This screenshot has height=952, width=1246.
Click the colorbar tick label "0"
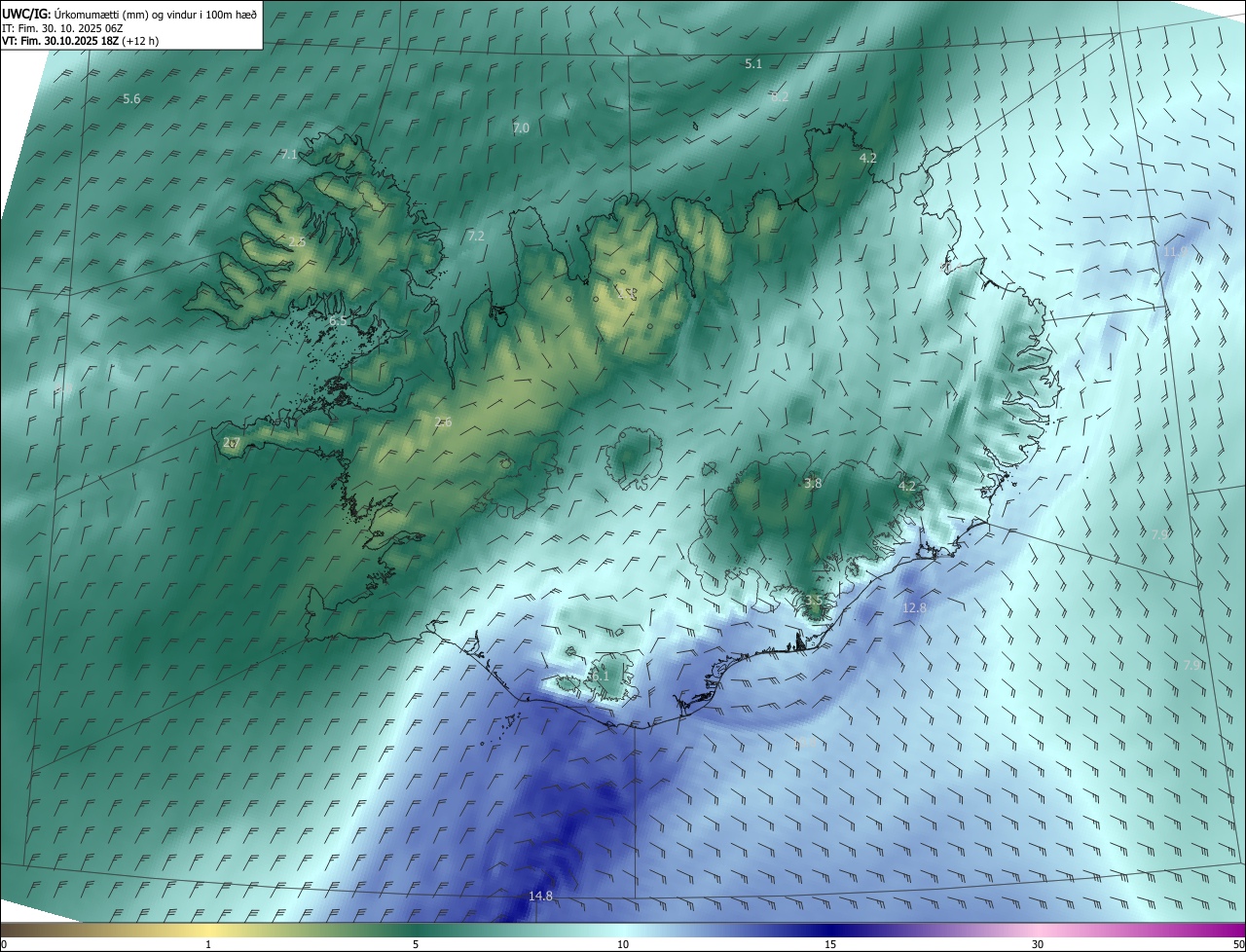point(4,944)
